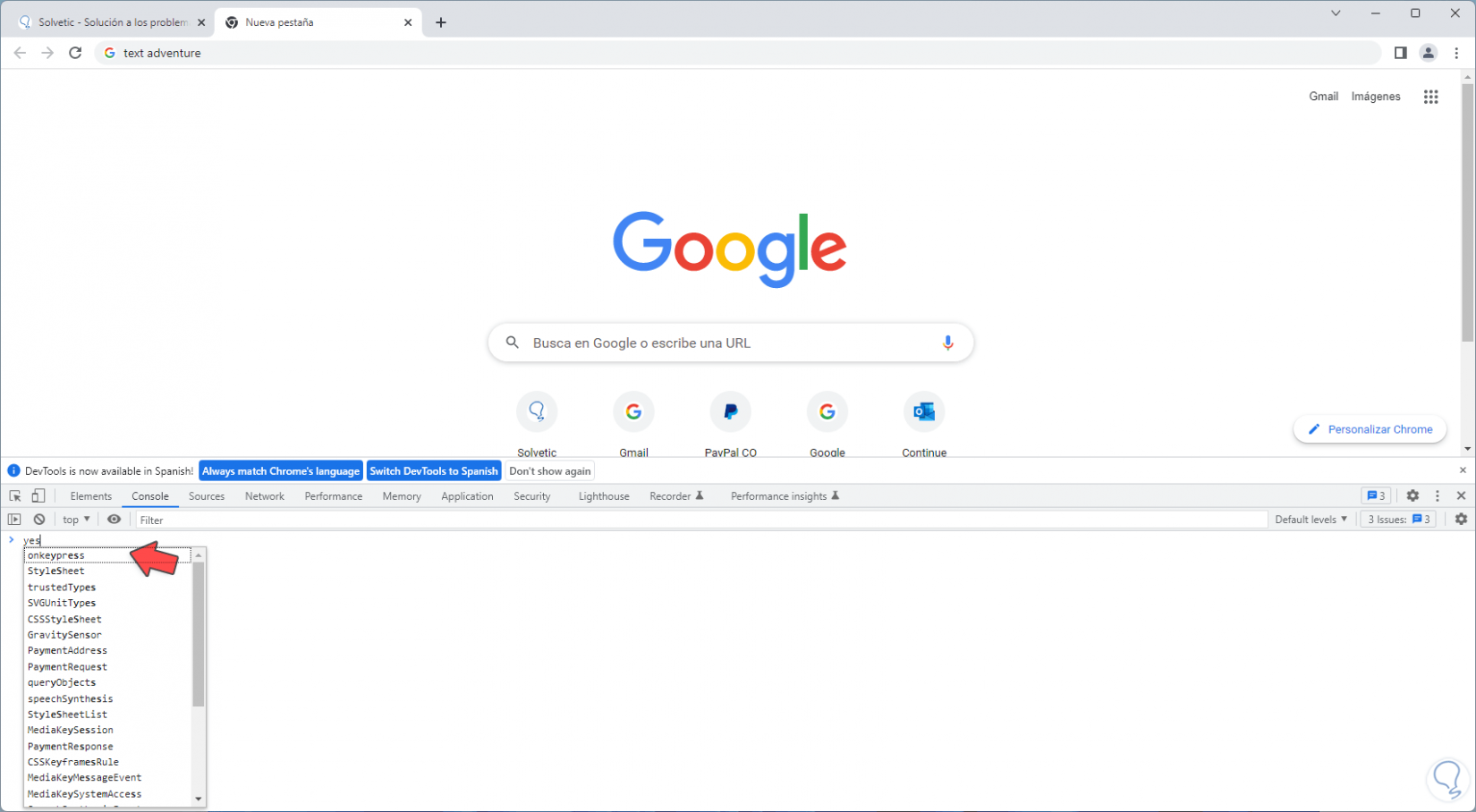Screen dimensions: 1476x812
Task: Click the page vertical scrollbar thumb
Action: pos(1467,213)
